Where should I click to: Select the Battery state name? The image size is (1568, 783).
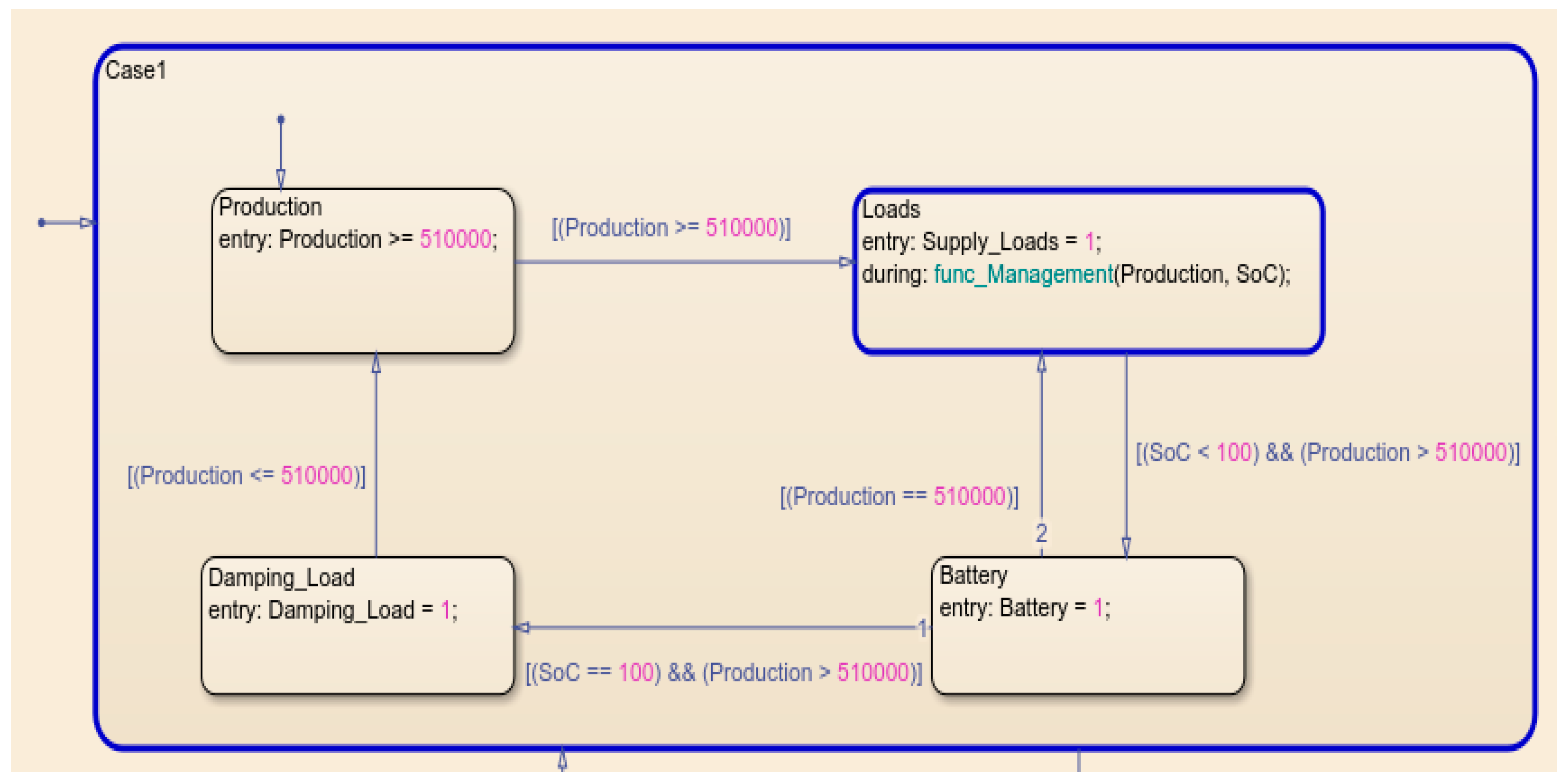973,575
